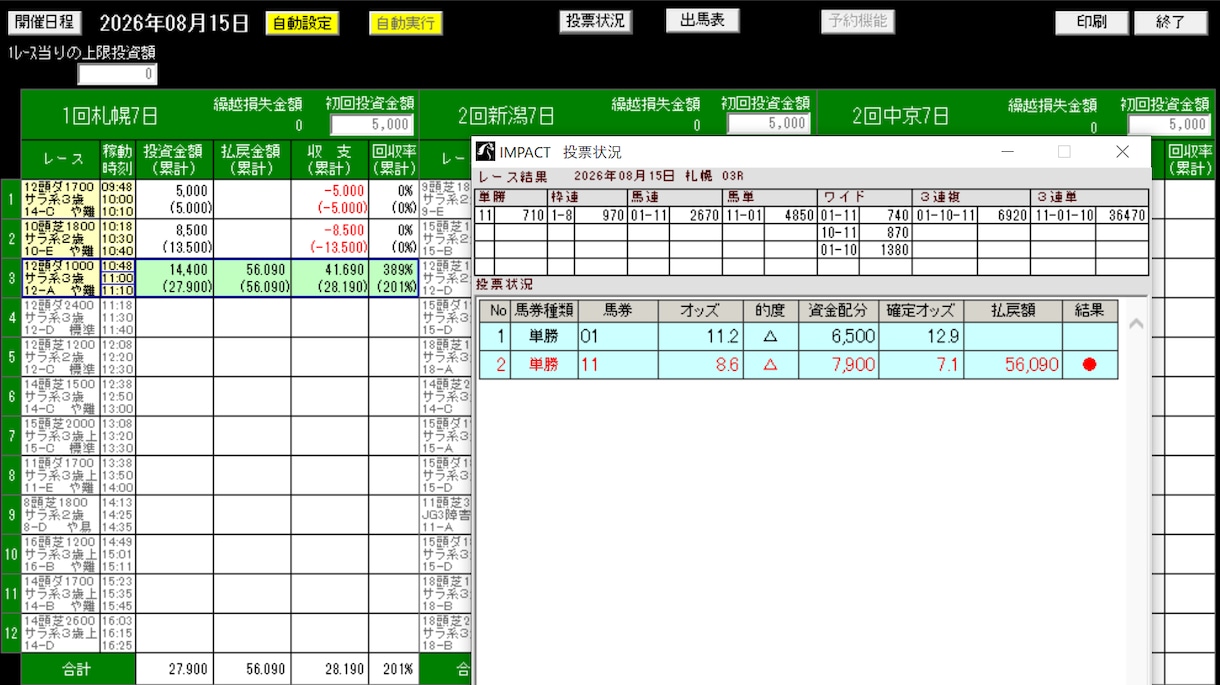Image resolution: width=1220 pixels, height=685 pixels.
Task: Select Sapporo race 4 row 12頭ダ2400
Action: tap(59, 318)
